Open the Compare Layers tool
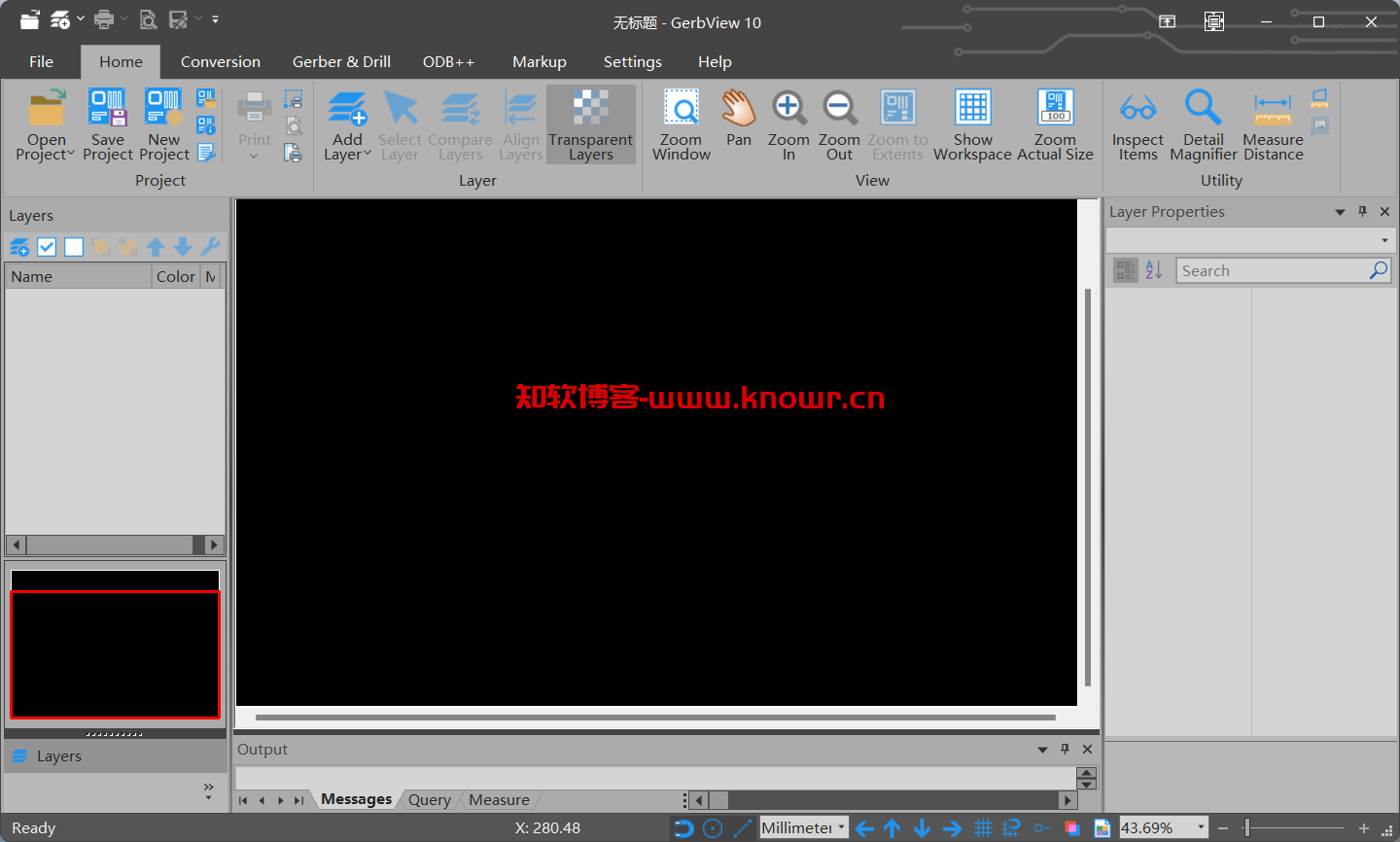The image size is (1400, 842). (x=460, y=124)
